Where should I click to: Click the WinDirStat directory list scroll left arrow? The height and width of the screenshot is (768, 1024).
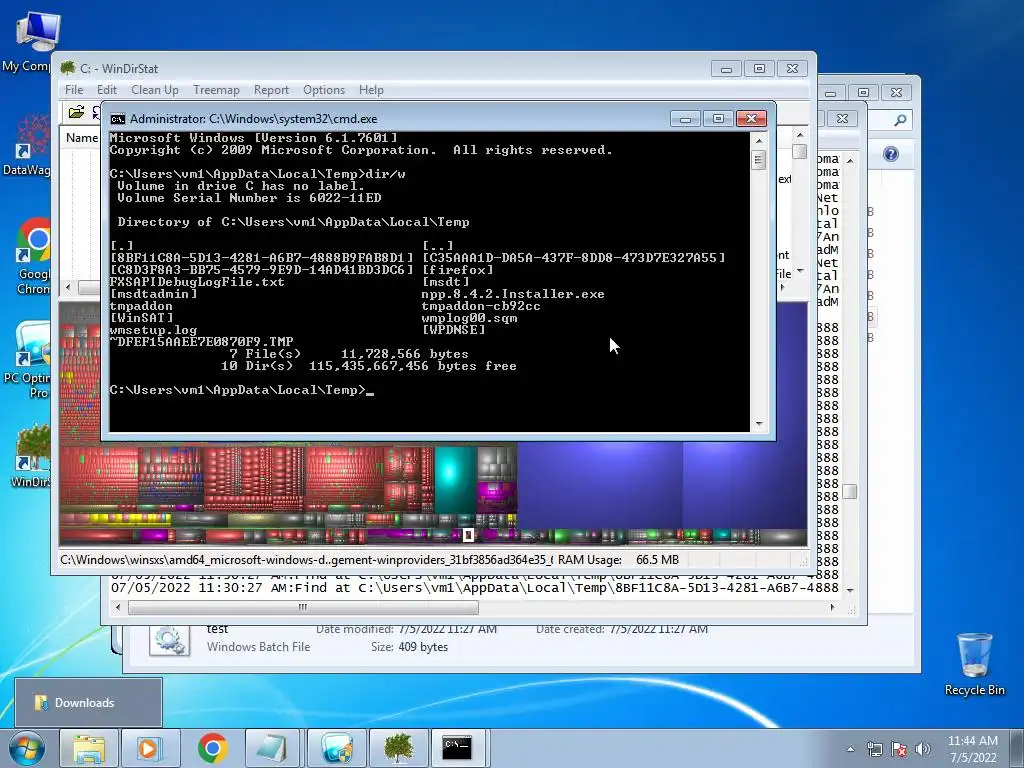click(x=68, y=287)
